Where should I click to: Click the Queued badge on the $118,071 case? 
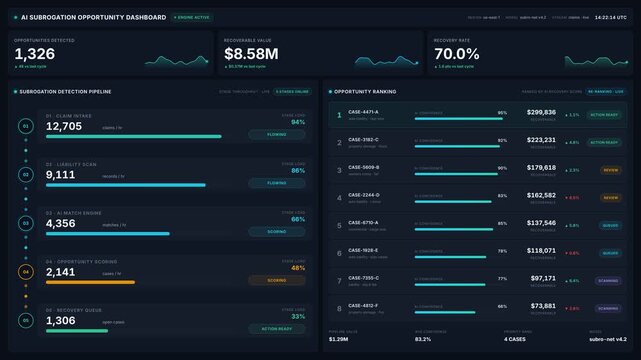click(610, 253)
